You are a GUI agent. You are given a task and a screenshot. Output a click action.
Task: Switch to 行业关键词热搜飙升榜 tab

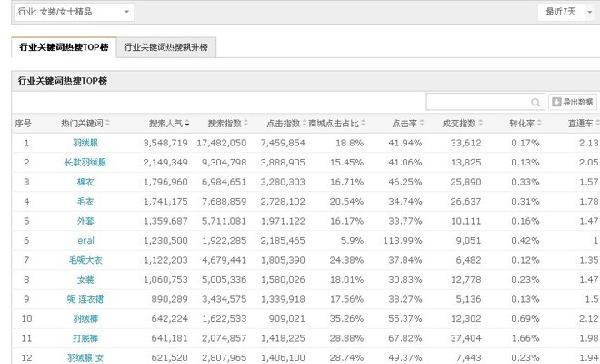pos(166,47)
